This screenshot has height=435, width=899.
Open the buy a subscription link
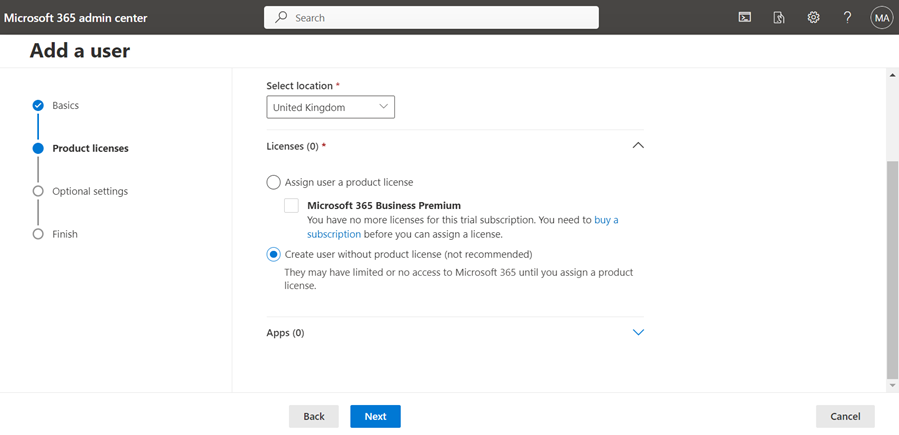click(x=463, y=227)
